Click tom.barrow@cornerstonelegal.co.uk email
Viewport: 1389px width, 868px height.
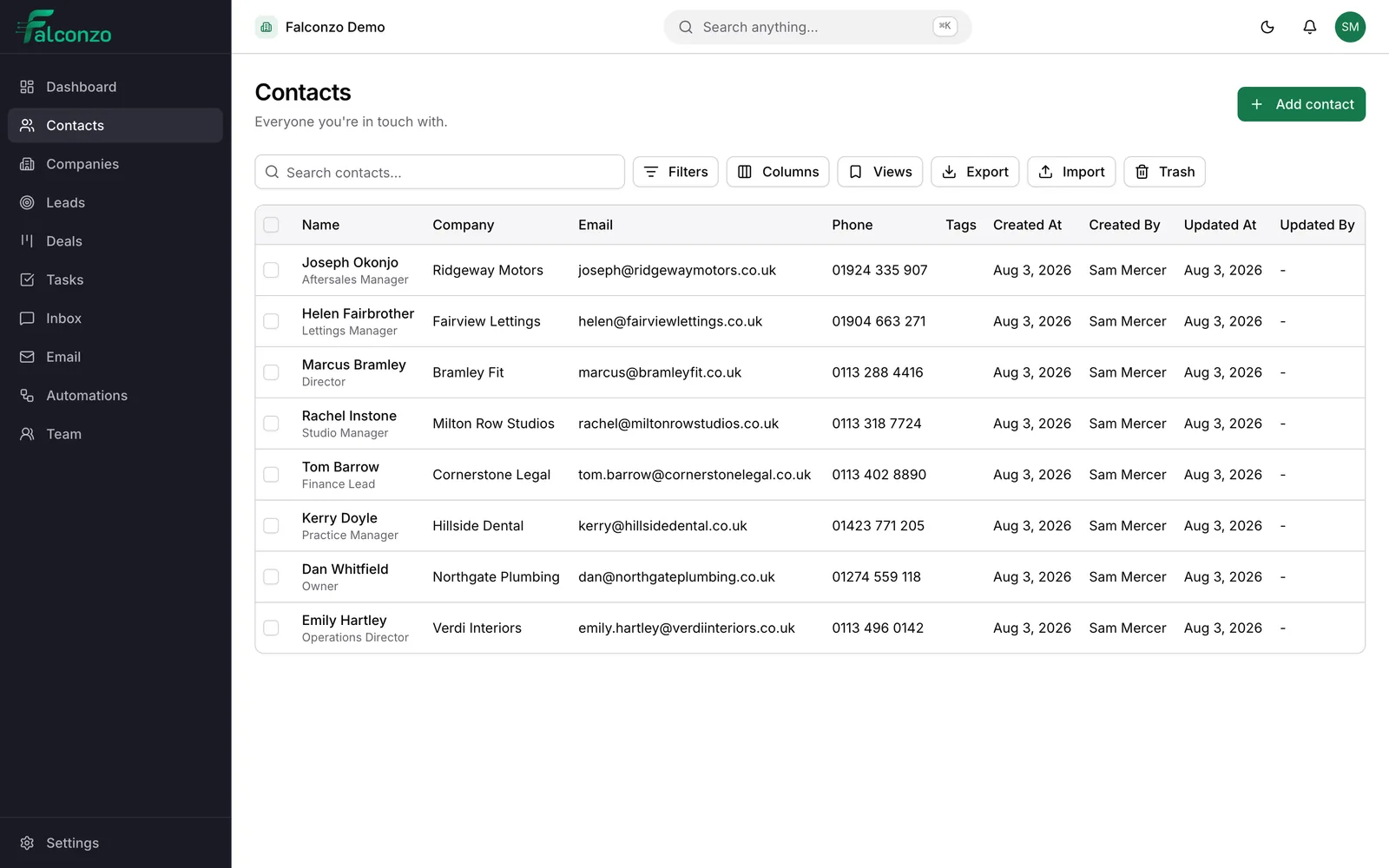tap(694, 475)
